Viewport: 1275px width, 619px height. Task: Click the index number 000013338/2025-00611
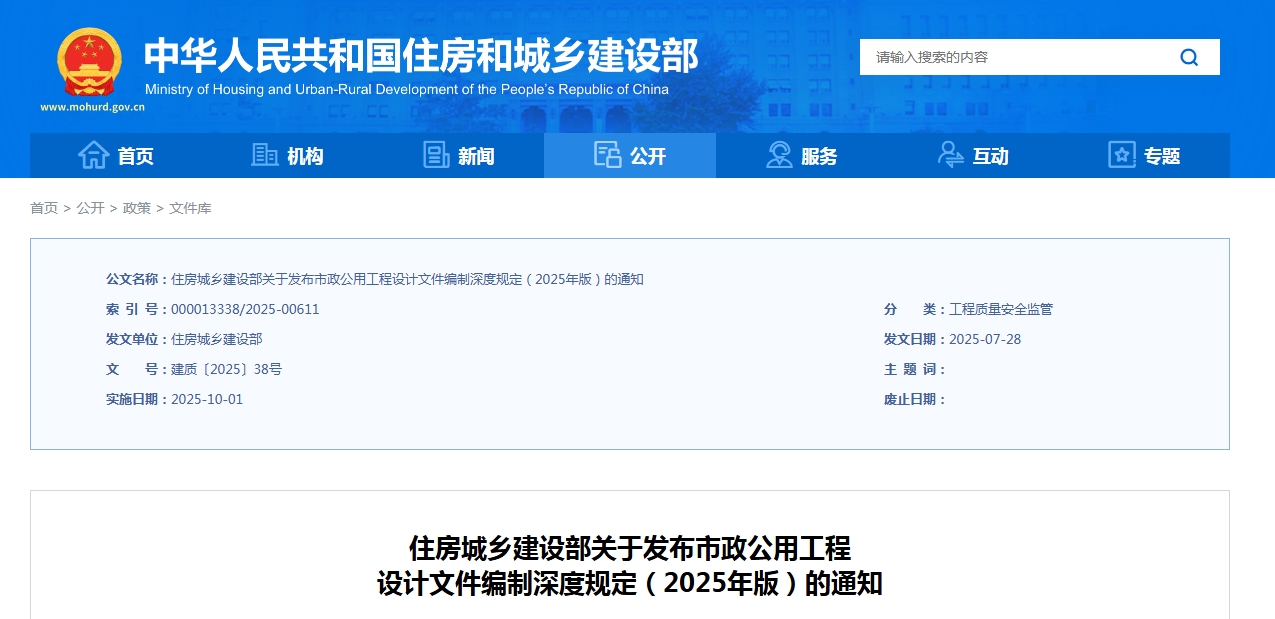245,309
